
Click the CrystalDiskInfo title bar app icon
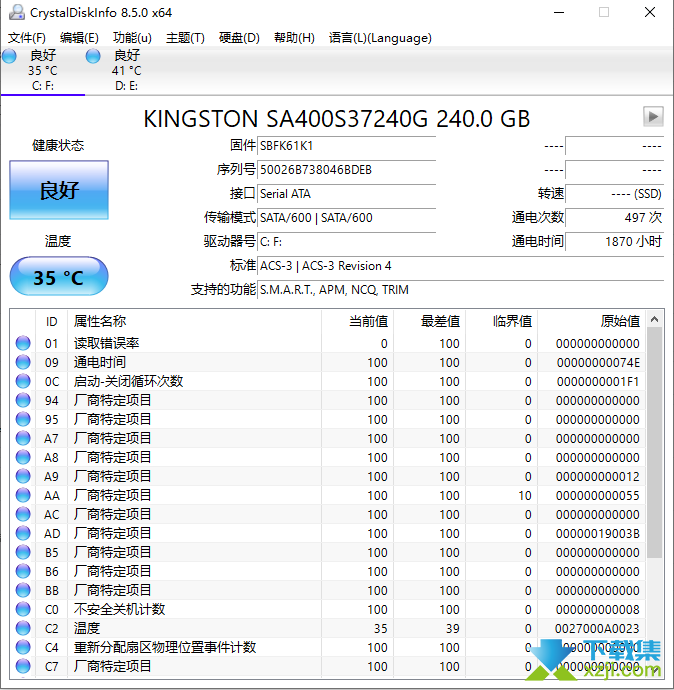(17, 12)
